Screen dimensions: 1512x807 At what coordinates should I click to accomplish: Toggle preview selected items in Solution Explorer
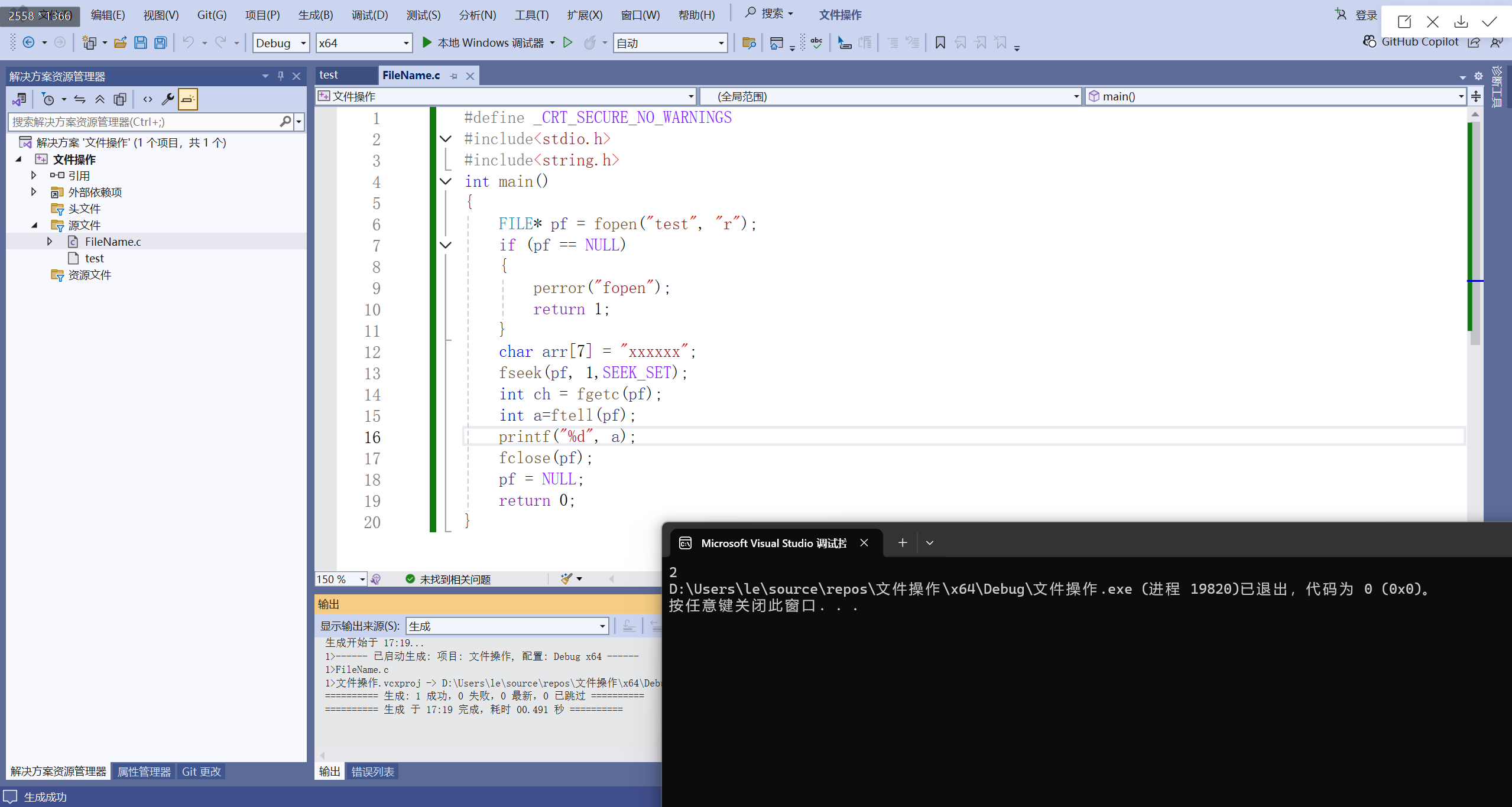pos(188,99)
